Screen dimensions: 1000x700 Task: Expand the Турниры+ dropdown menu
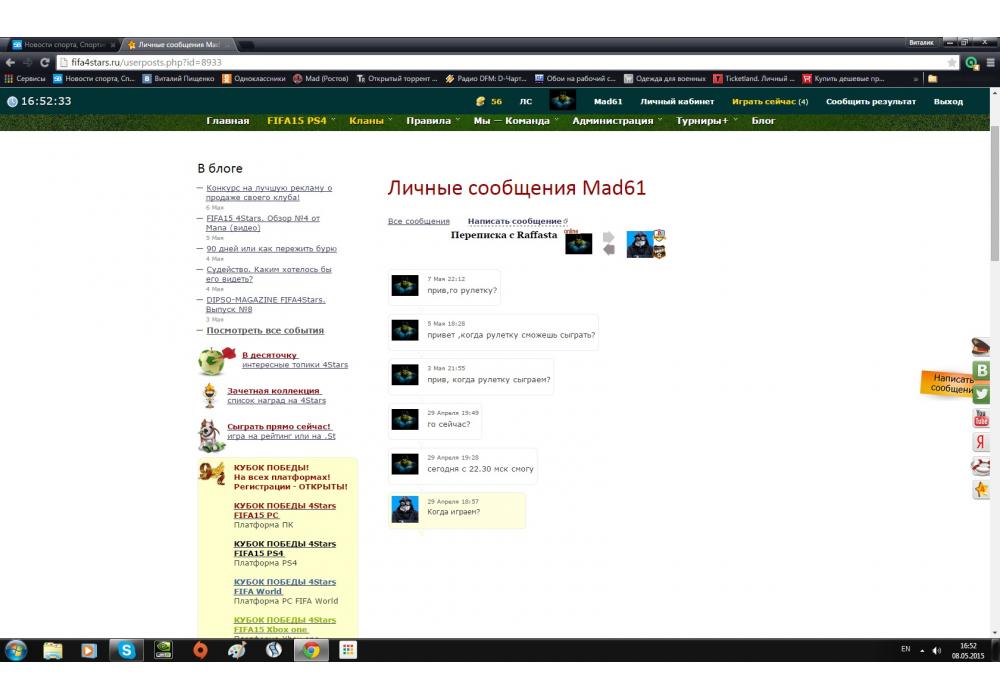coord(706,121)
